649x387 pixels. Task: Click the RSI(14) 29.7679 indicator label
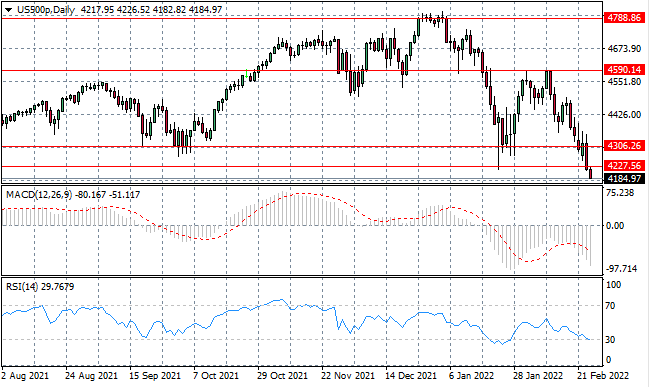point(40,287)
